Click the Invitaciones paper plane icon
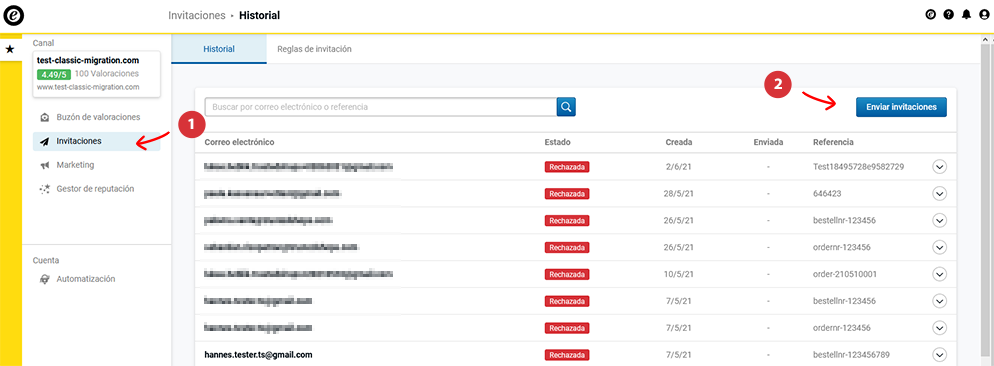 coord(44,141)
